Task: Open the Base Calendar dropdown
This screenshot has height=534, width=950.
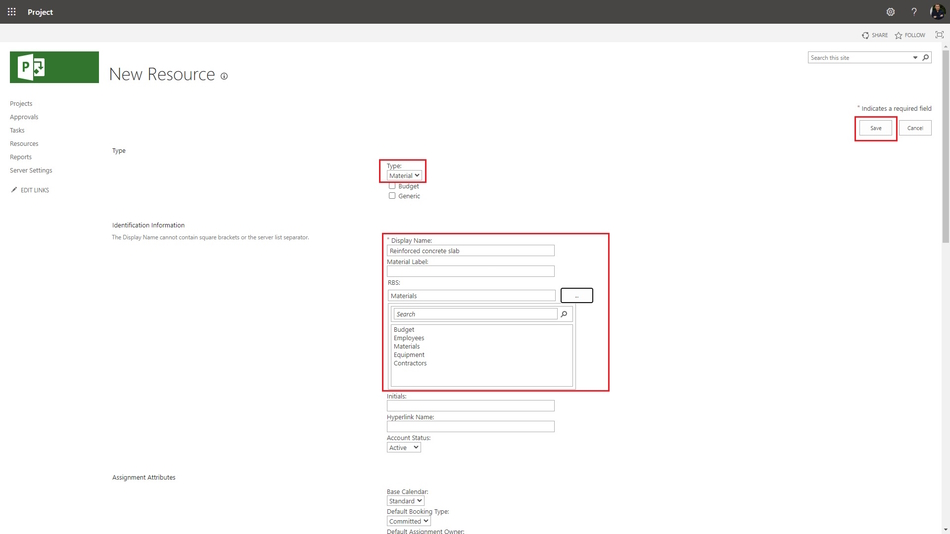Action: tap(405, 501)
